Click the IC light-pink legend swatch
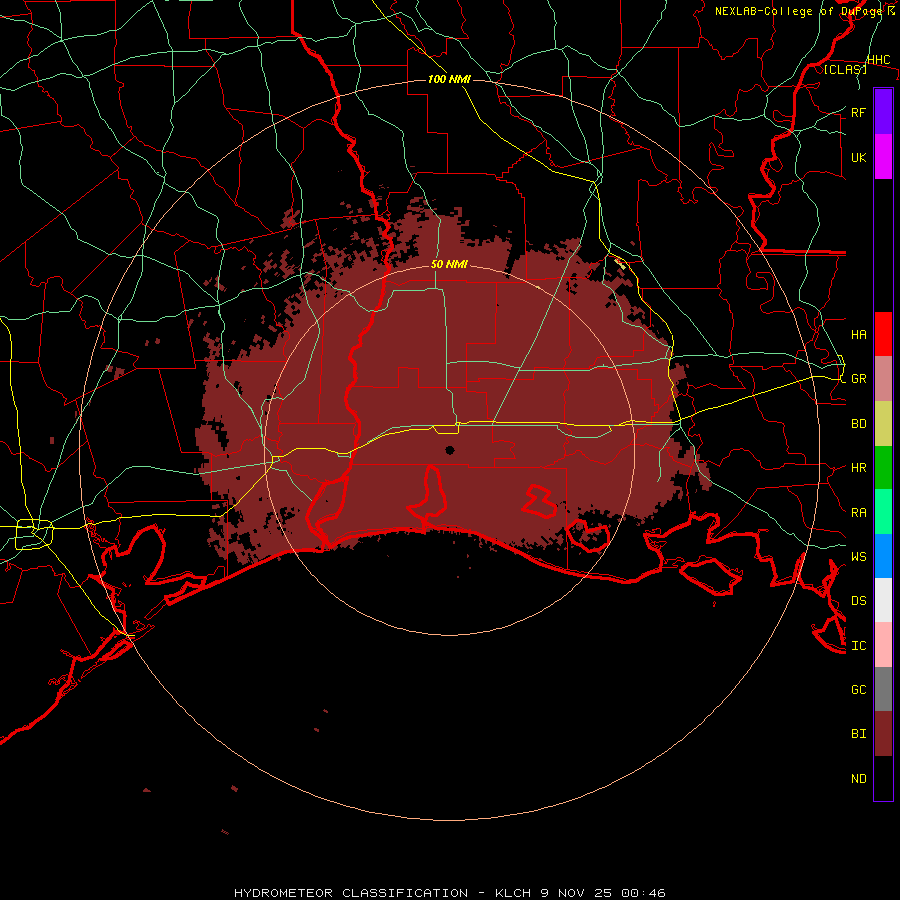The height and width of the screenshot is (900, 900). coord(883,645)
